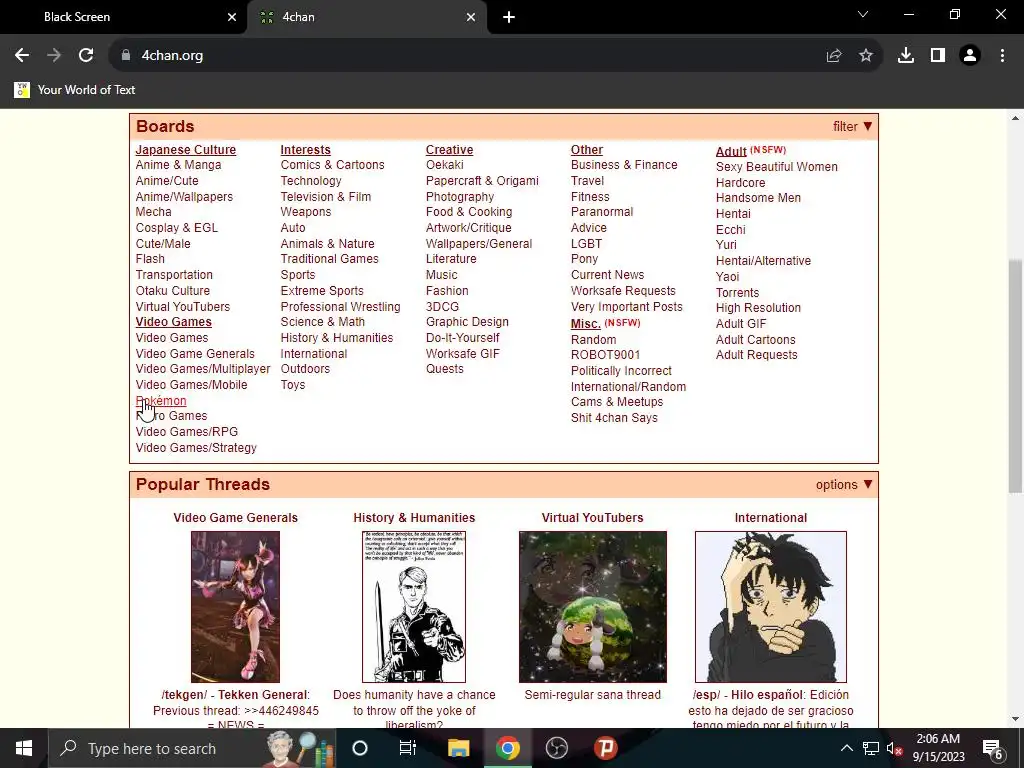Open the Chrome three-dot menu
The height and width of the screenshot is (768, 1024).
(x=1002, y=56)
